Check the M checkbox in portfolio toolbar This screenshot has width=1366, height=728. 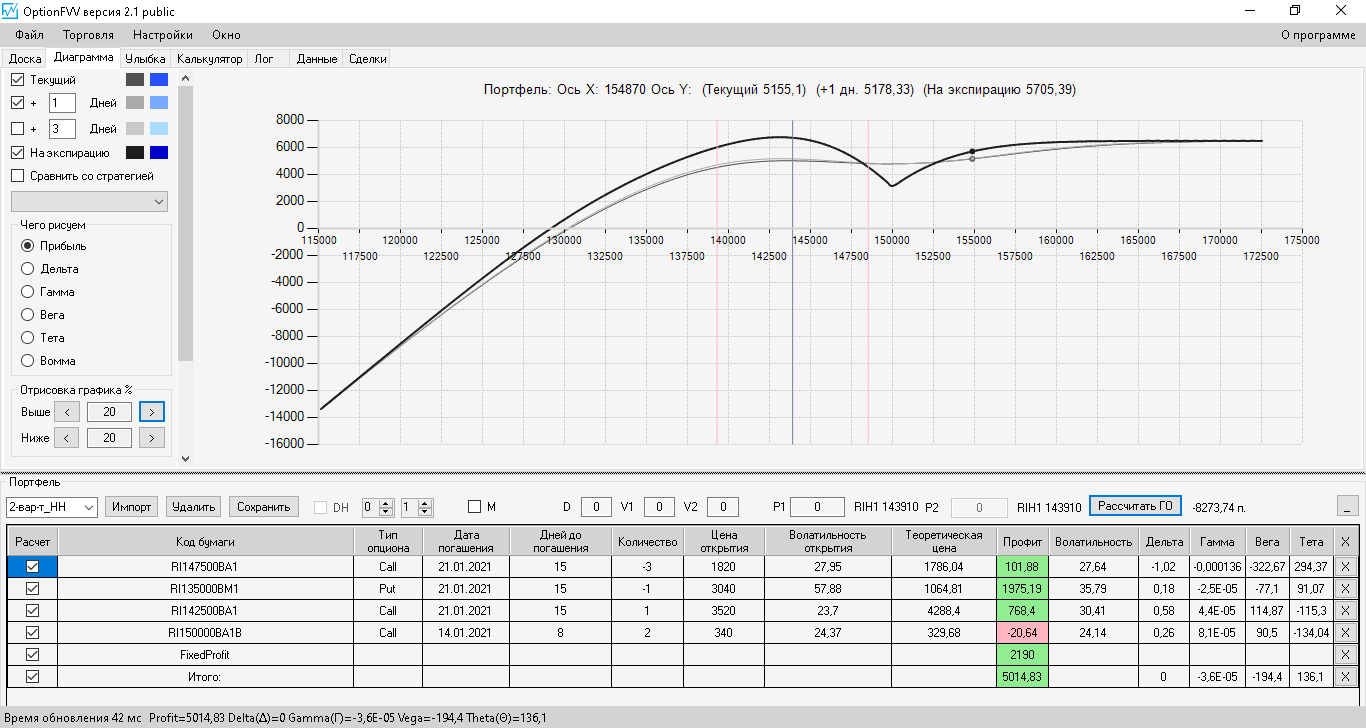pos(474,507)
